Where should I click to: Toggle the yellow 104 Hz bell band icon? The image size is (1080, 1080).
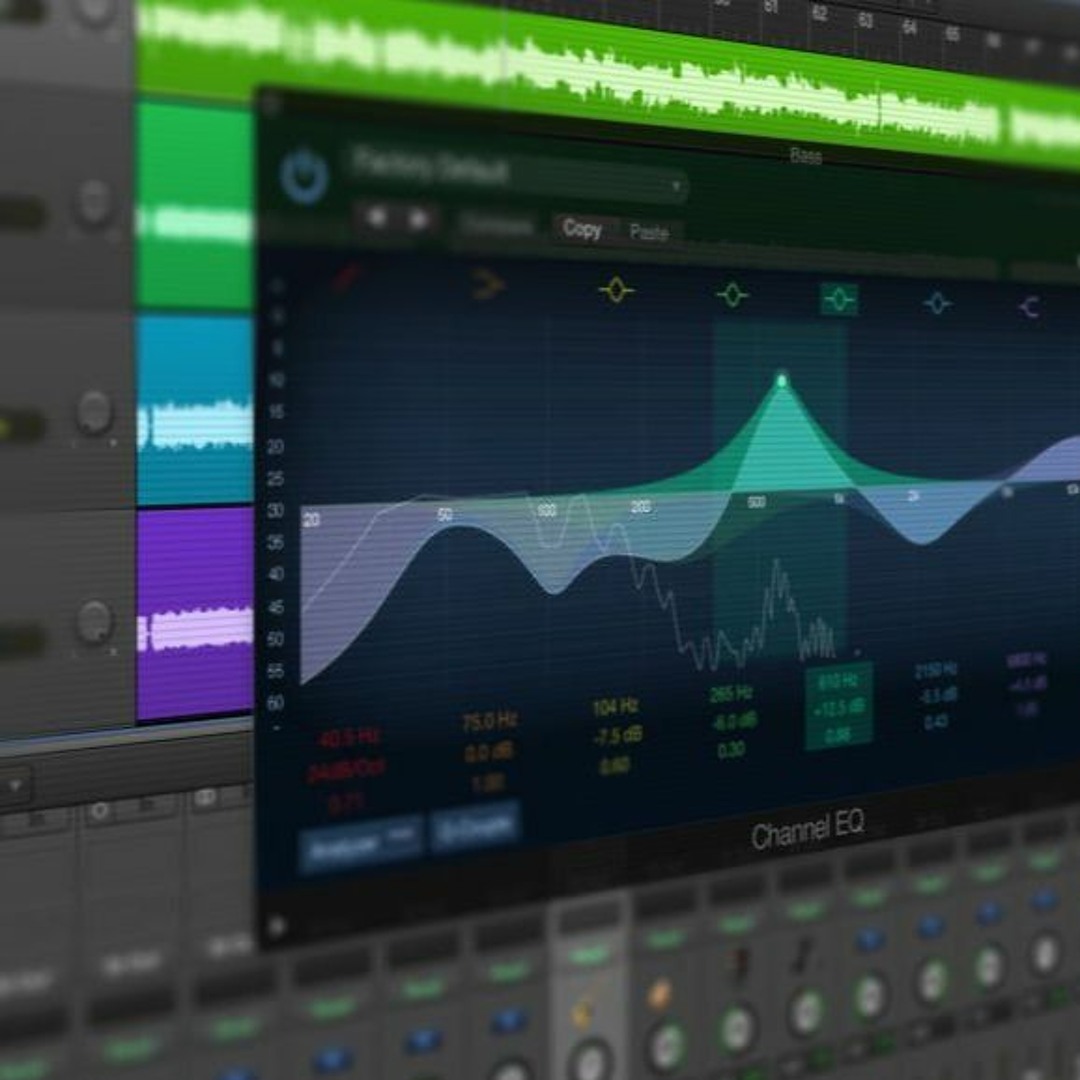point(616,291)
